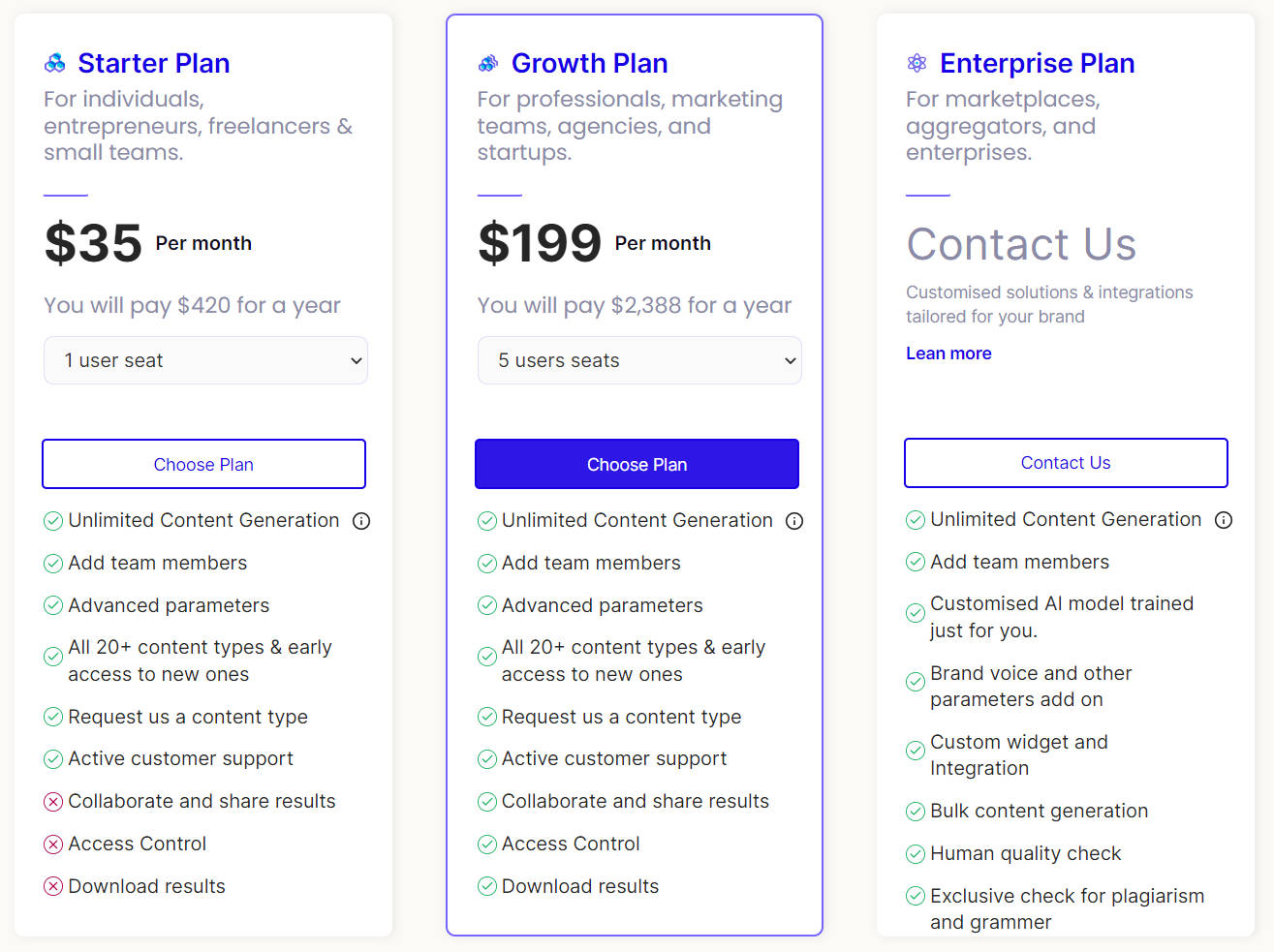Image resolution: width=1274 pixels, height=952 pixels.
Task: Click green check by Enterprise Human quality check
Action: (916, 854)
